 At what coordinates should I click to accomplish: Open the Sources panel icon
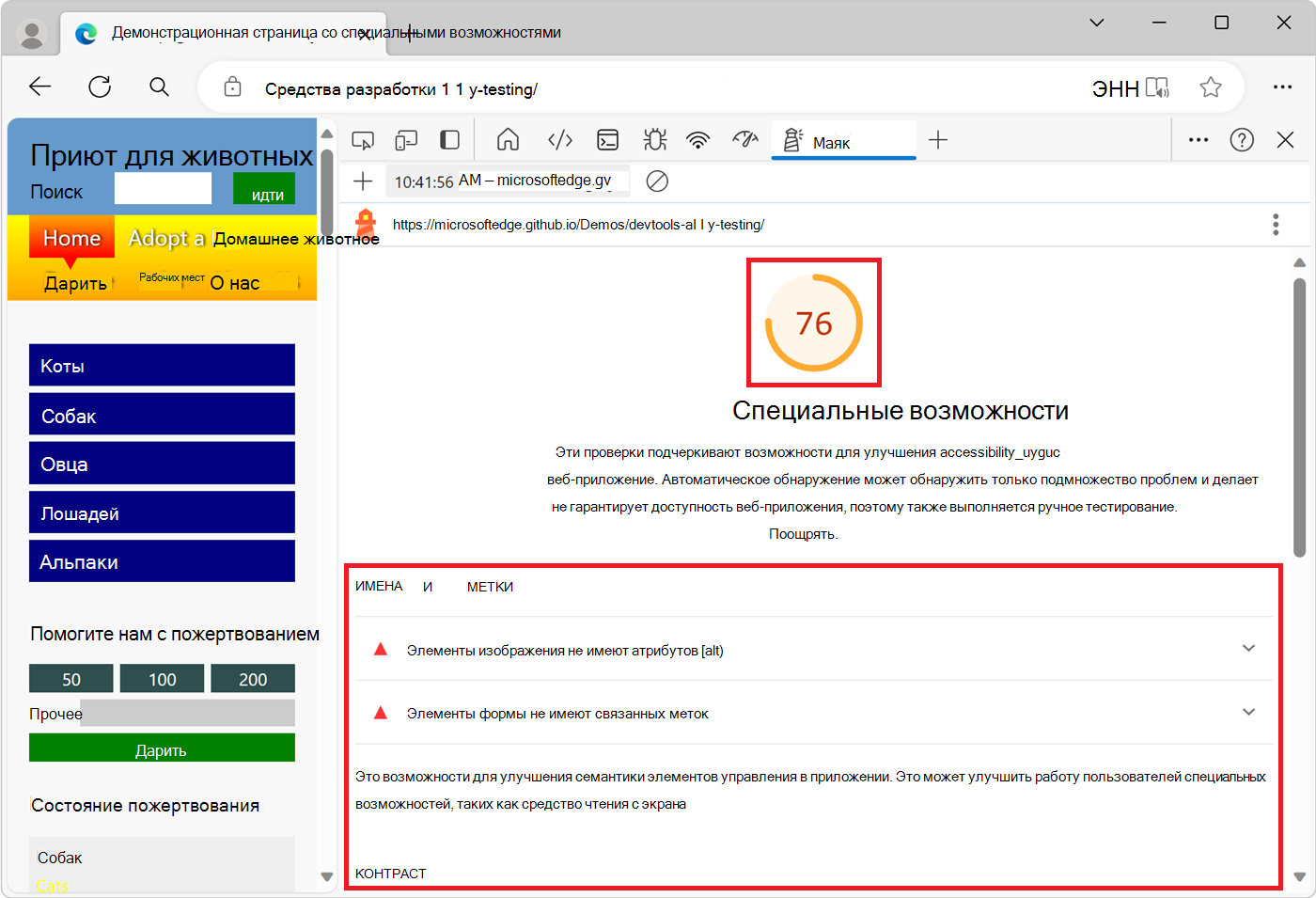(x=559, y=138)
